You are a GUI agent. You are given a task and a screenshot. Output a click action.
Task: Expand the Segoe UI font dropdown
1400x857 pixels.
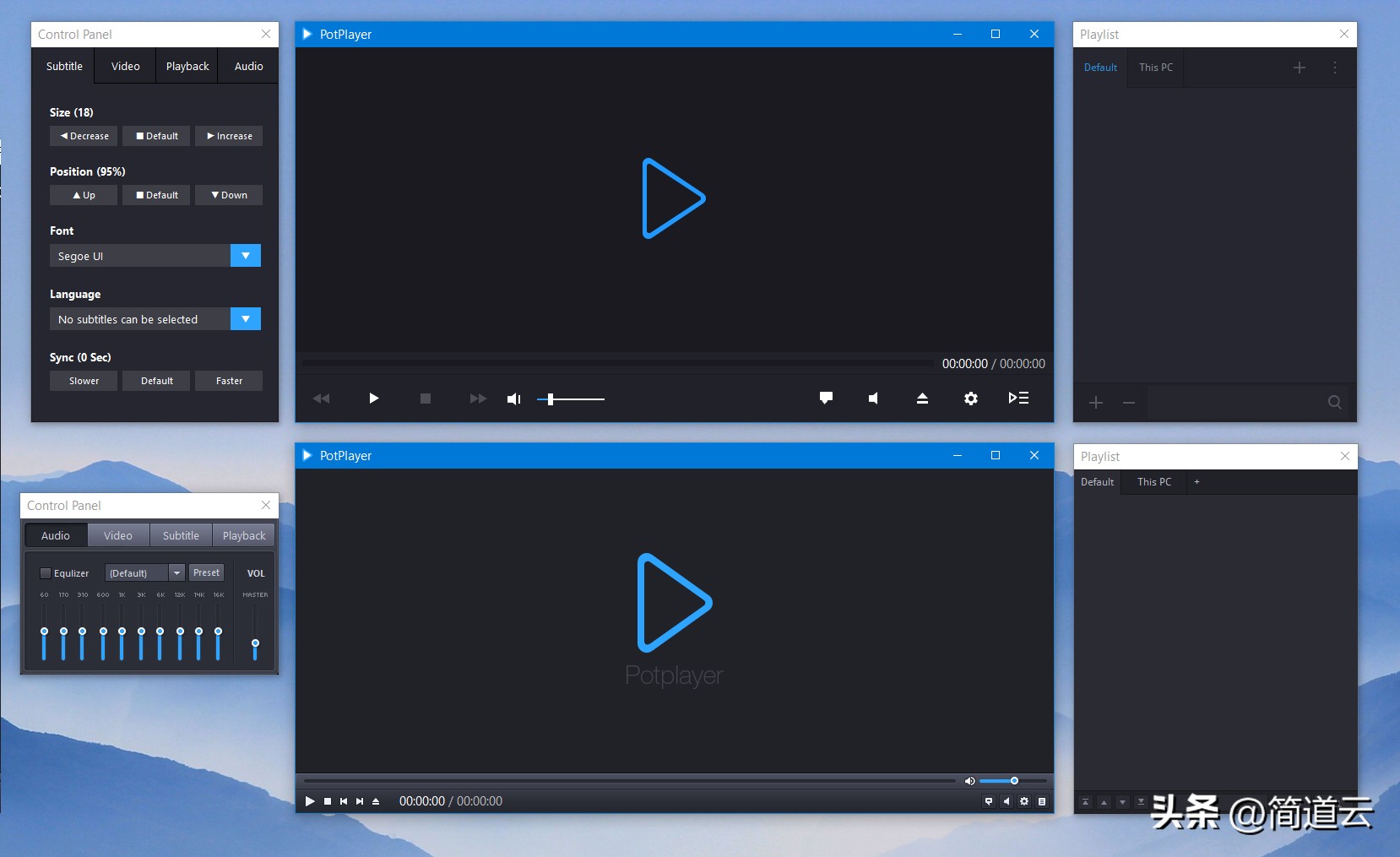[245, 256]
